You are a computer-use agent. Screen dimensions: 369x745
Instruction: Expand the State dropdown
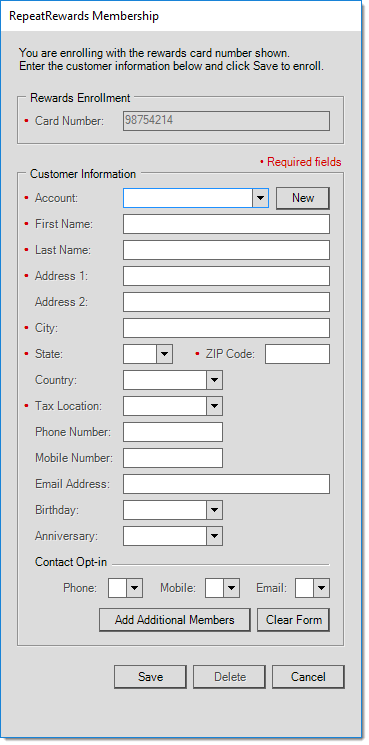(x=164, y=354)
